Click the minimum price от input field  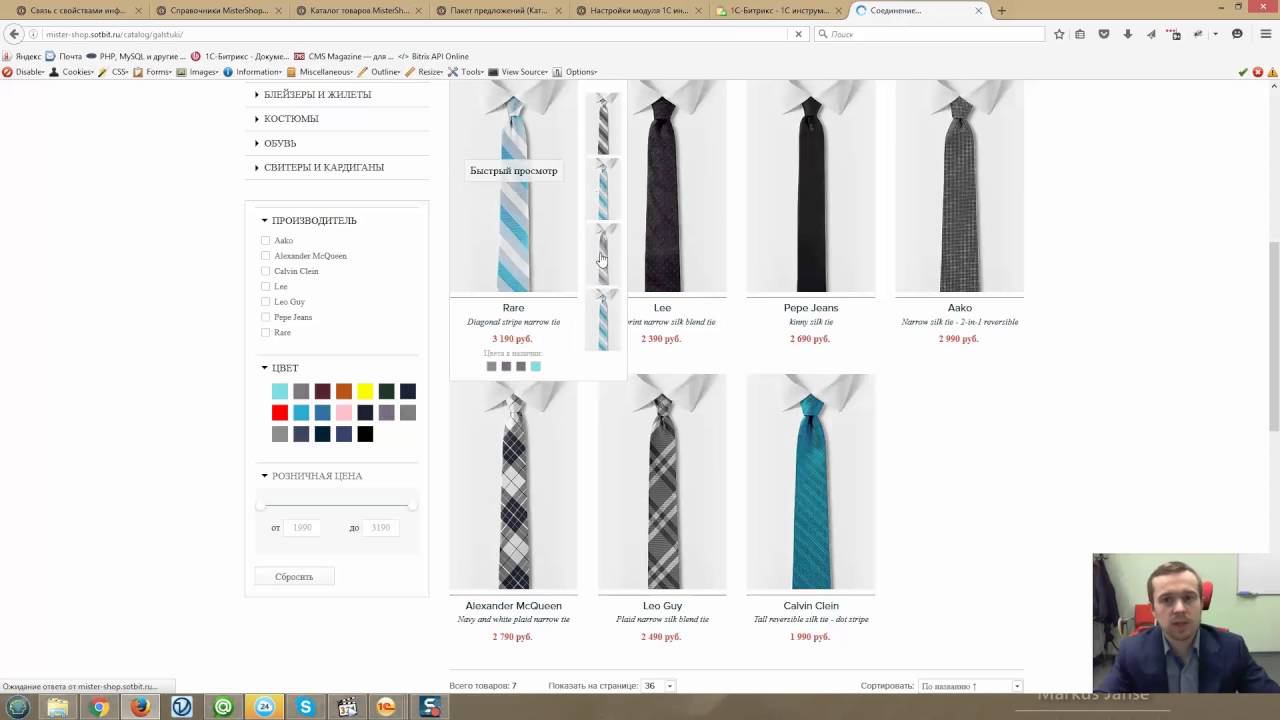(303, 527)
